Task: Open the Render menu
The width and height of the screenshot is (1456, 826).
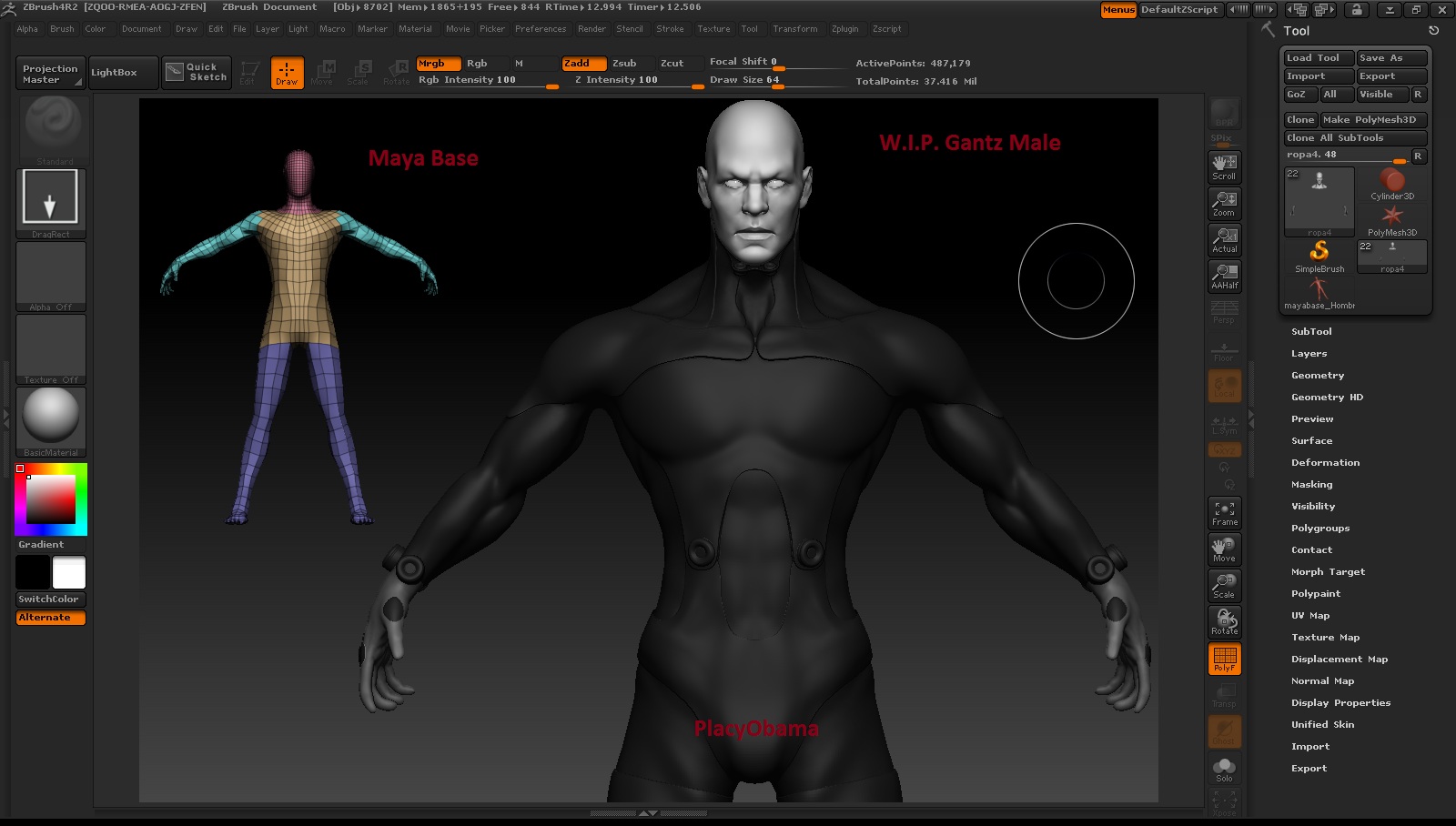Action: [x=591, y=29]
